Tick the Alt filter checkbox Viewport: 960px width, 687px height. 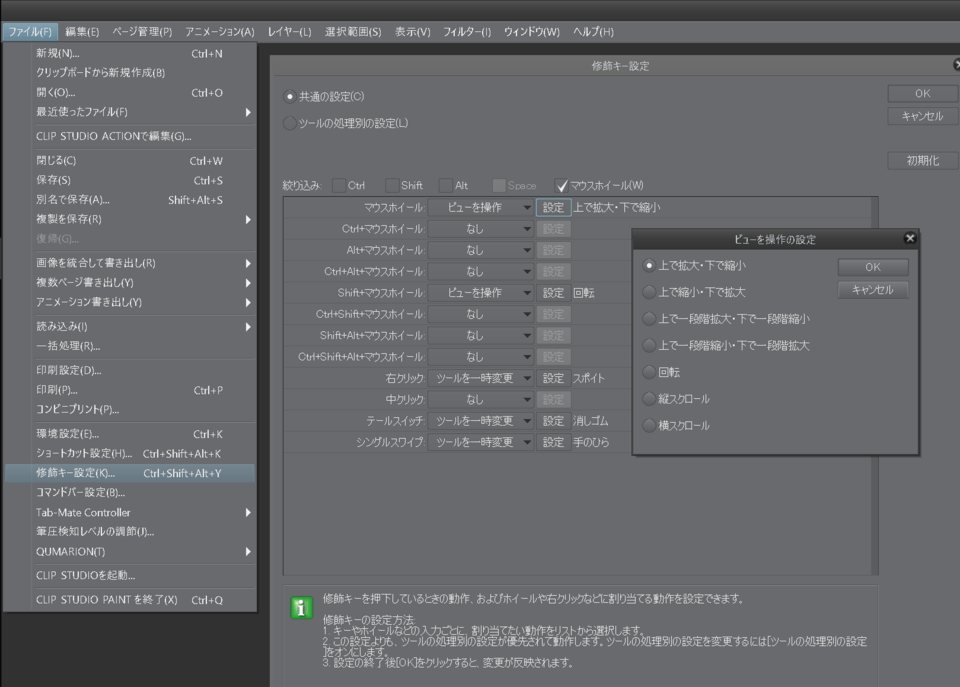[446, 186]
